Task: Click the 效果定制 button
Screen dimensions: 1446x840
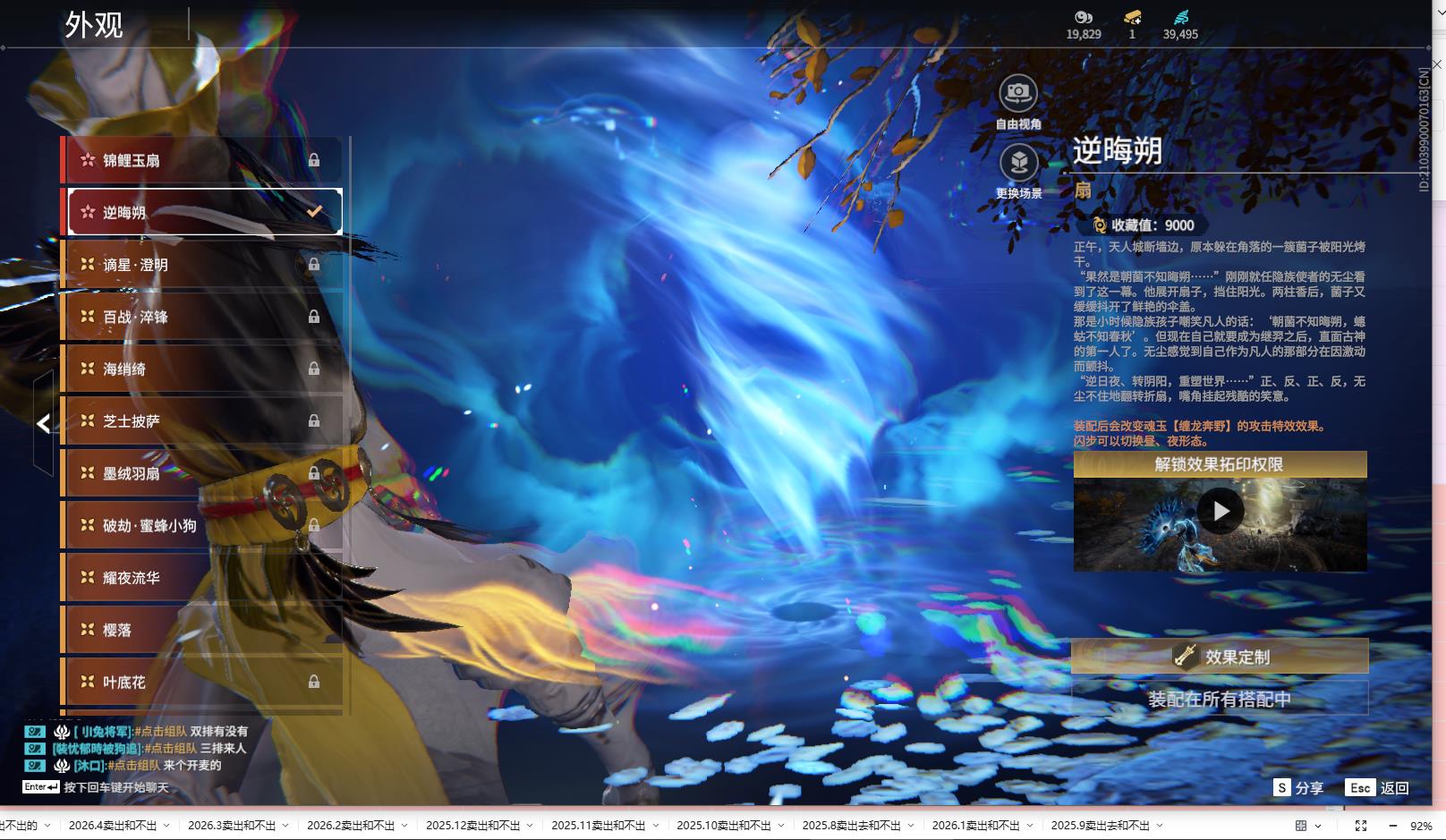Action: [x=1220, y=657]
